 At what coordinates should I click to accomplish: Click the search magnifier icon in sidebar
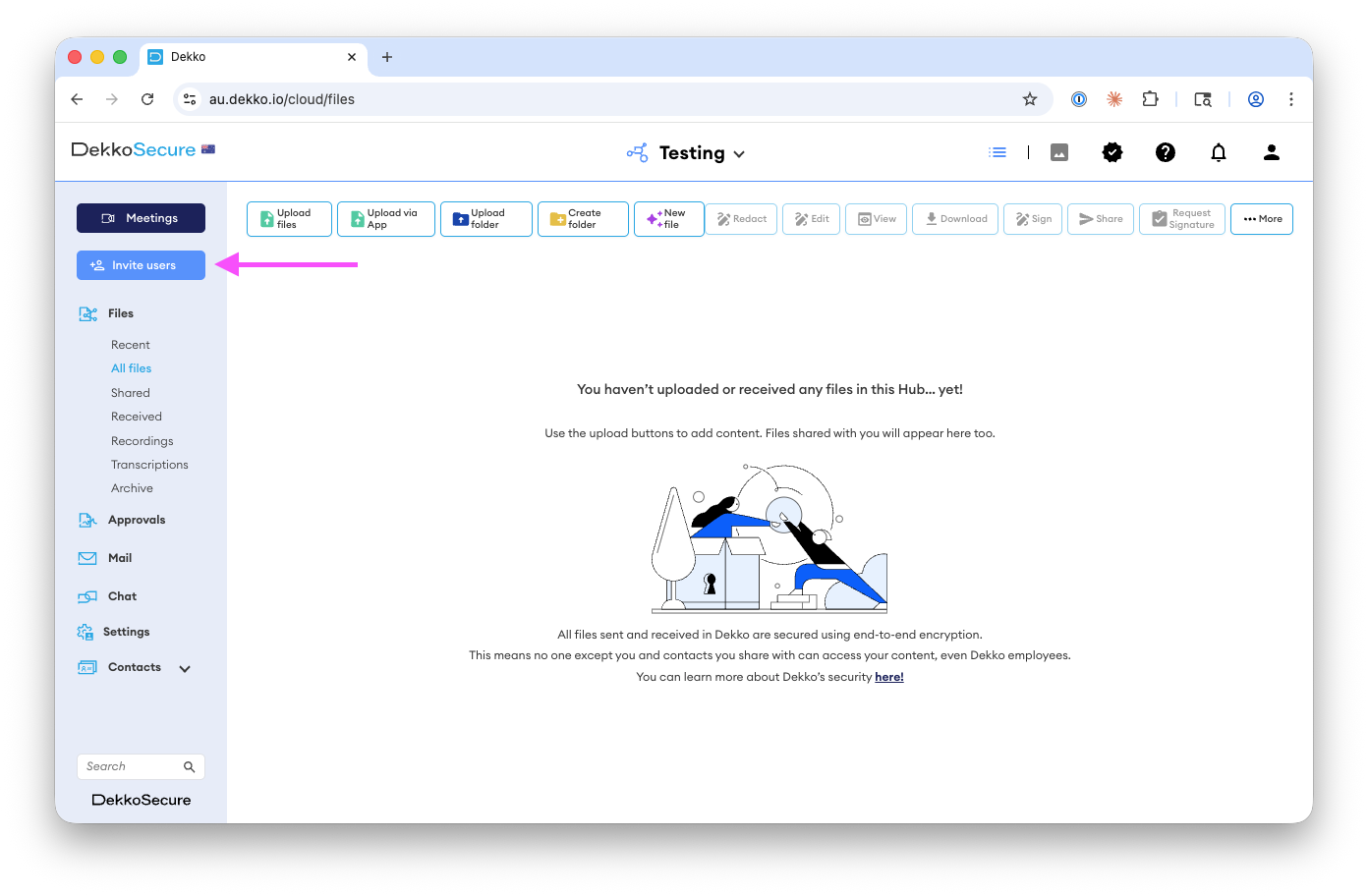[190, 766]
